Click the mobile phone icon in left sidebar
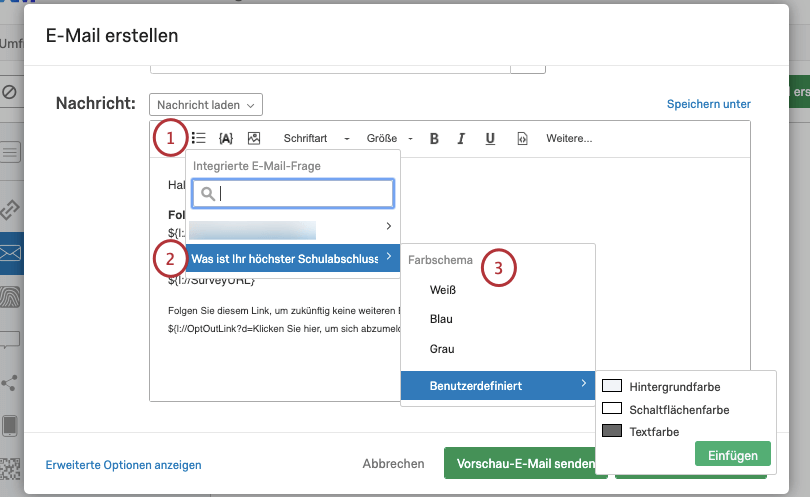This screenshot has height=497, width=810. click(10, 426)
